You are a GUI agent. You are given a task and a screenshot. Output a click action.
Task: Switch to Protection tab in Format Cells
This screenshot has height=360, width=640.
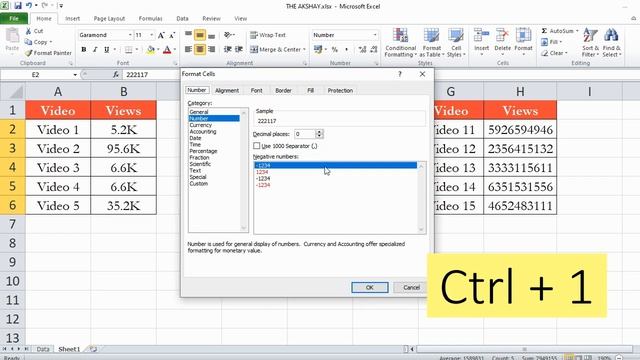[340, 91]
